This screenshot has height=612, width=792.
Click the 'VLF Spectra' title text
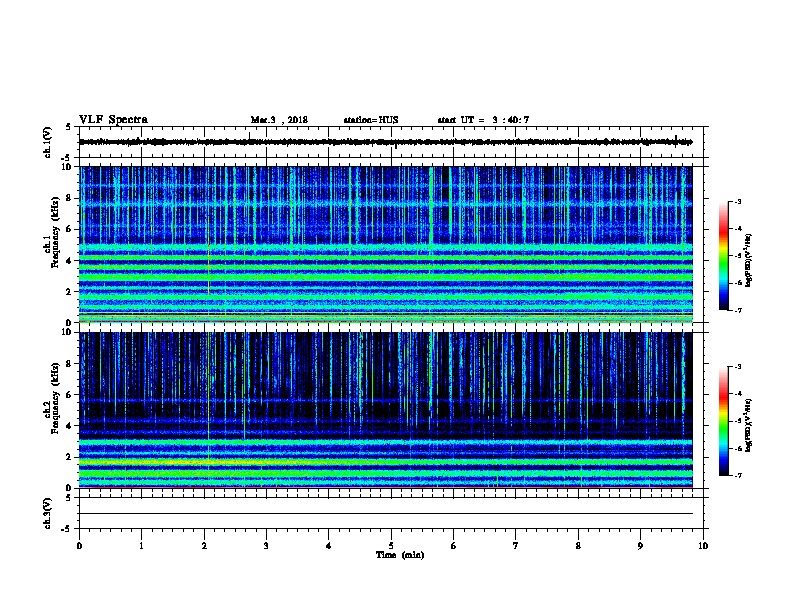pyautogui.click(x=113, y=120)
